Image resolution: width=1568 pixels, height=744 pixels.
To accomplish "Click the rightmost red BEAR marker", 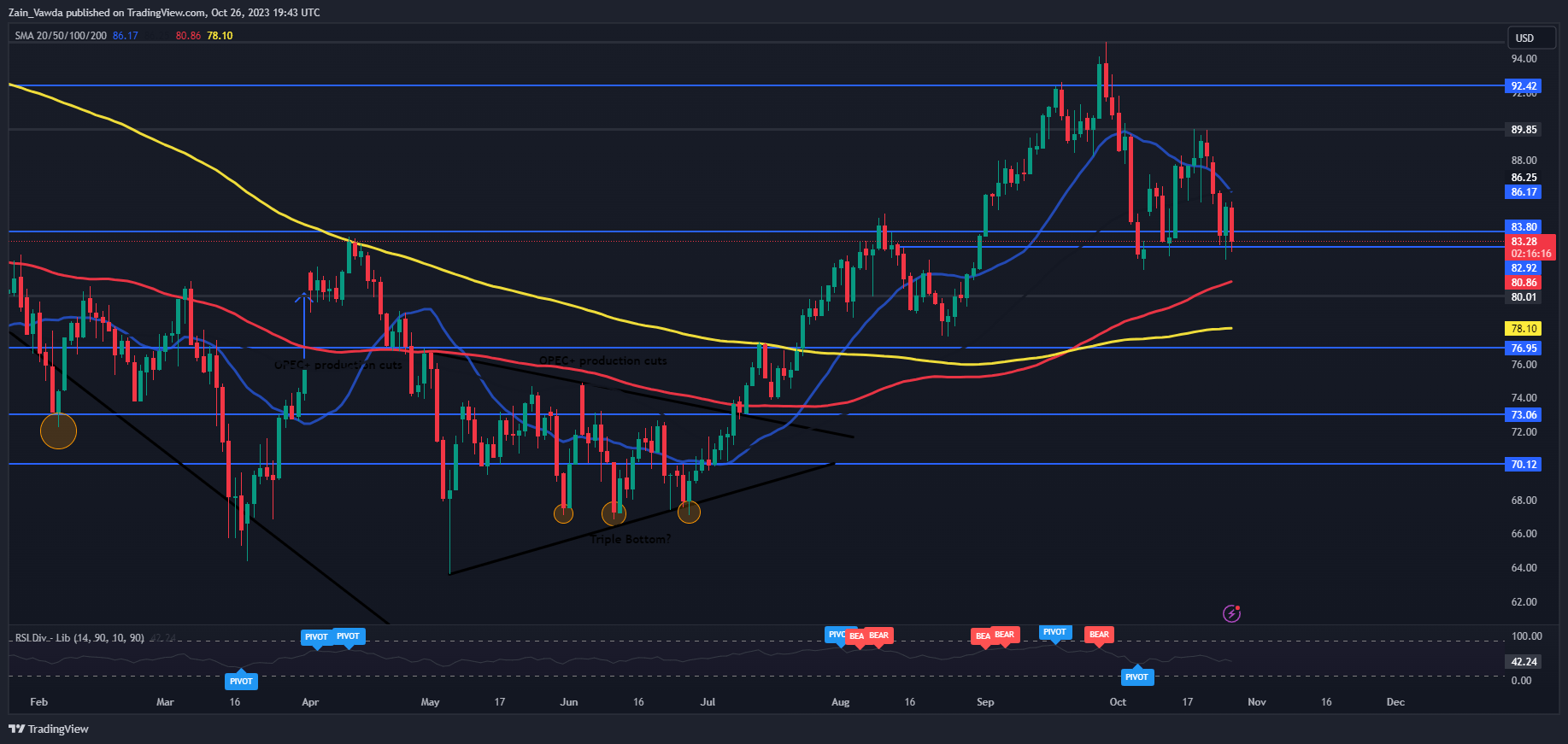I will click(1099, 635).
